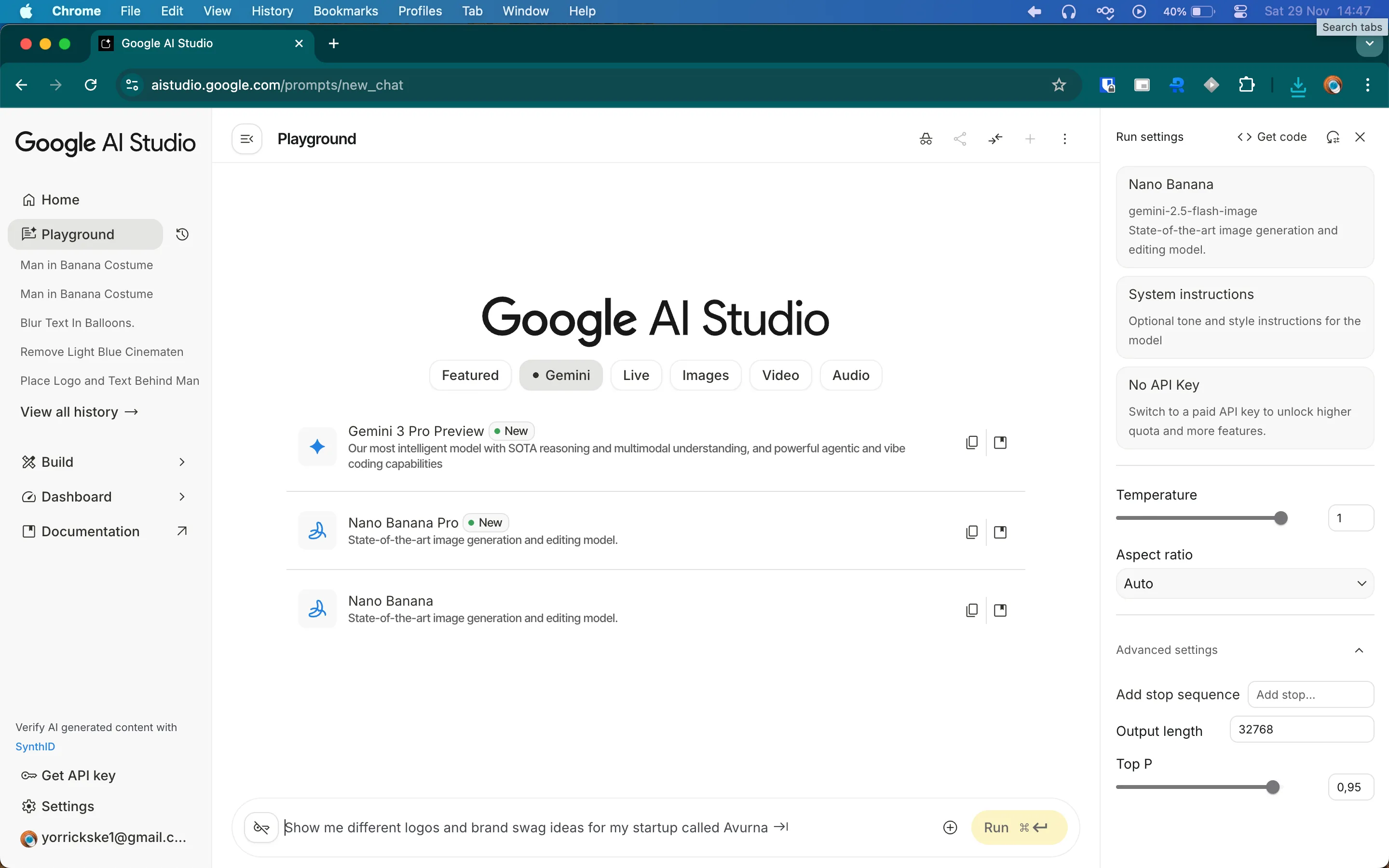Collapse the navigation sidebar
Image resolution: width=1389 pixels, height=868 pixels.
[246, 138]
